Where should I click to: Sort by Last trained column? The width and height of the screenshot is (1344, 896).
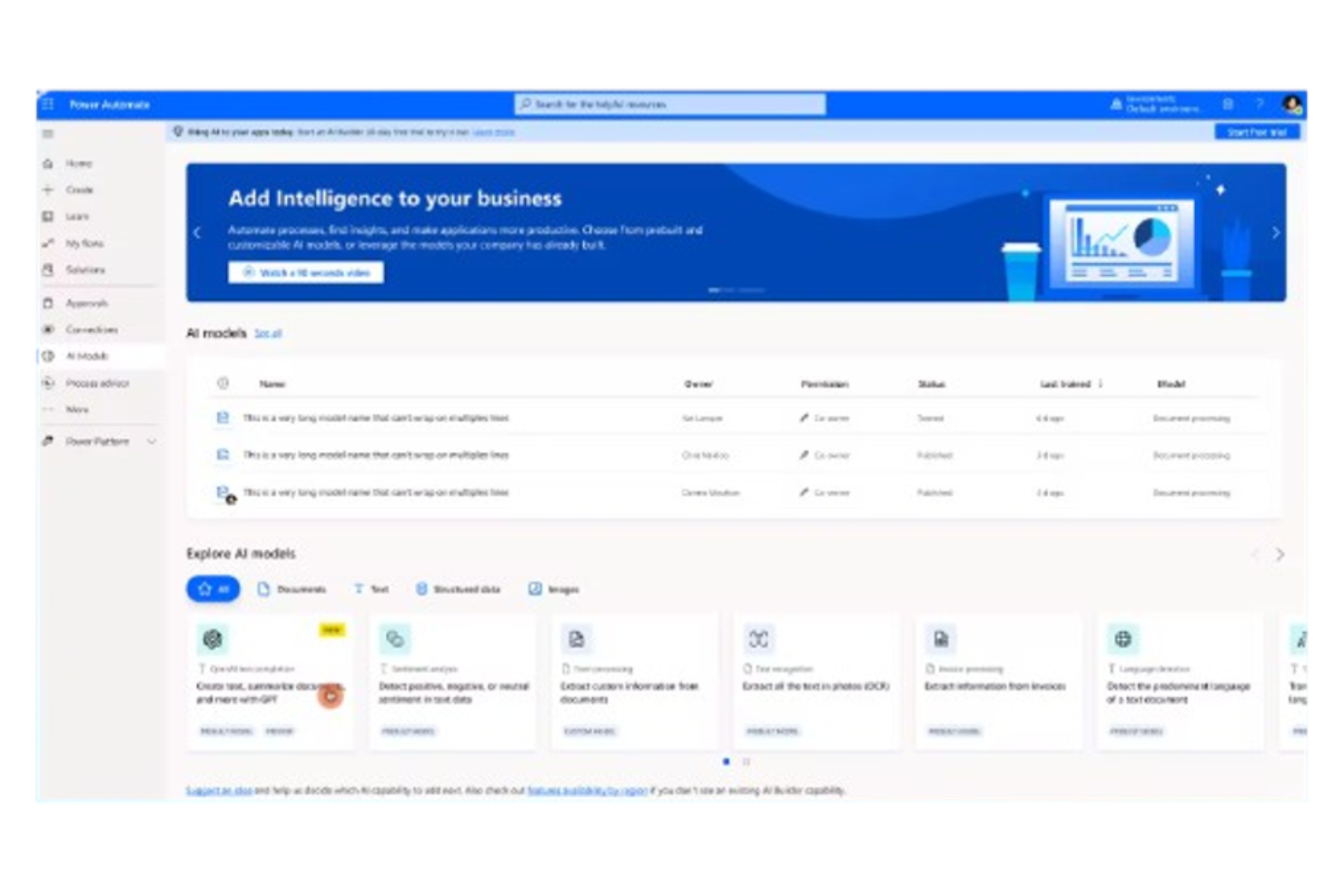click(1065, 384)
